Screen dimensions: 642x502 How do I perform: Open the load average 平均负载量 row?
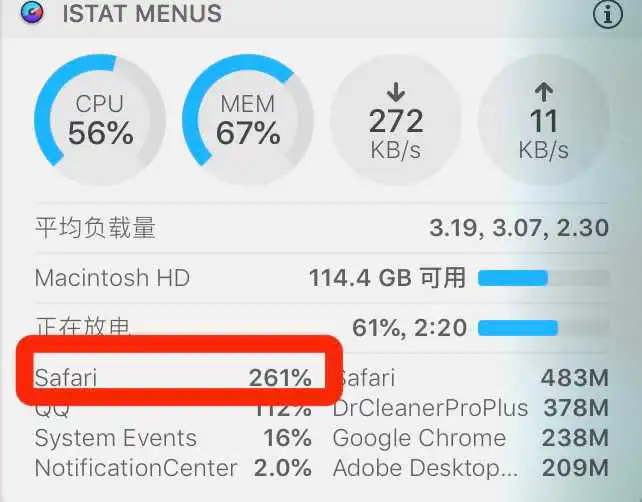pyautogui.click(x=321, y=228)
